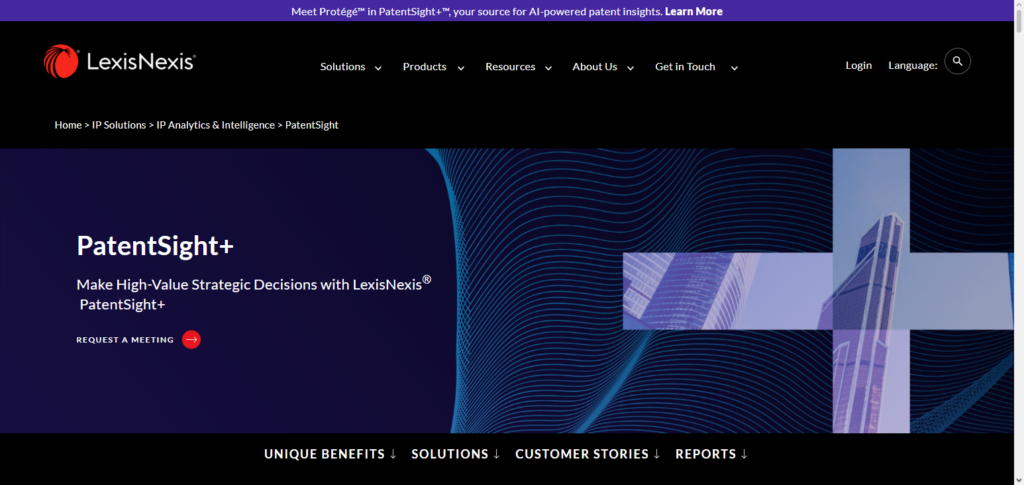Expand the chevron beside About Us

(x=630, y=68)
